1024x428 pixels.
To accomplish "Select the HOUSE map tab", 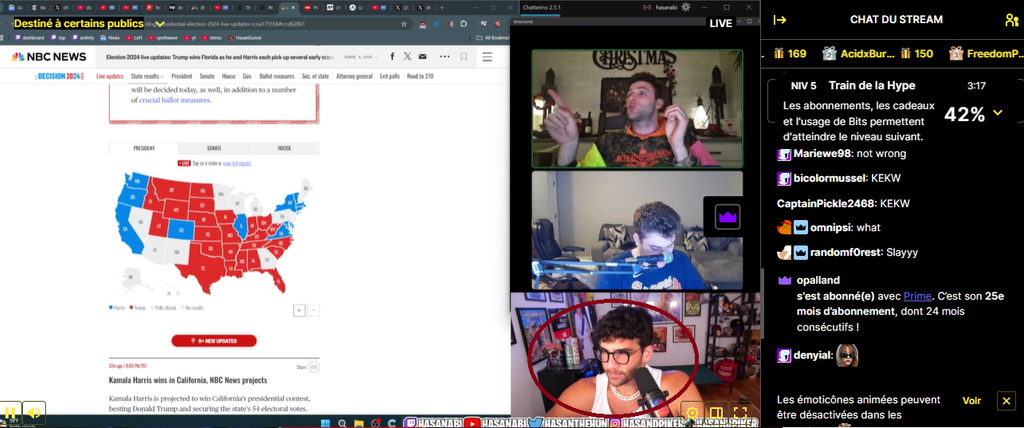I will coord(285,148).
